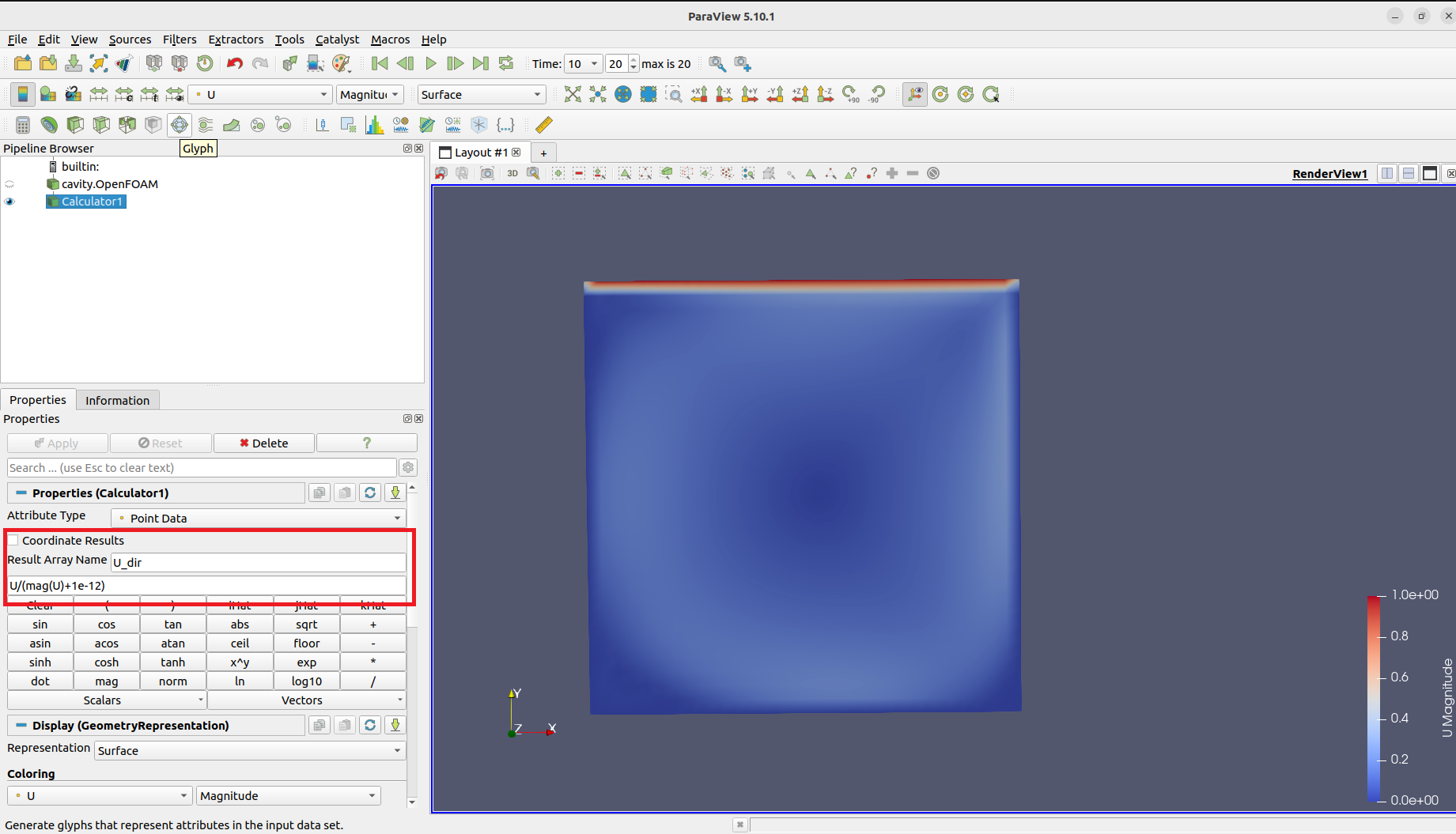Viewport: 1456px width, 834px height.
Task: Apply the Contour filter icon
Action: [49, 125]
